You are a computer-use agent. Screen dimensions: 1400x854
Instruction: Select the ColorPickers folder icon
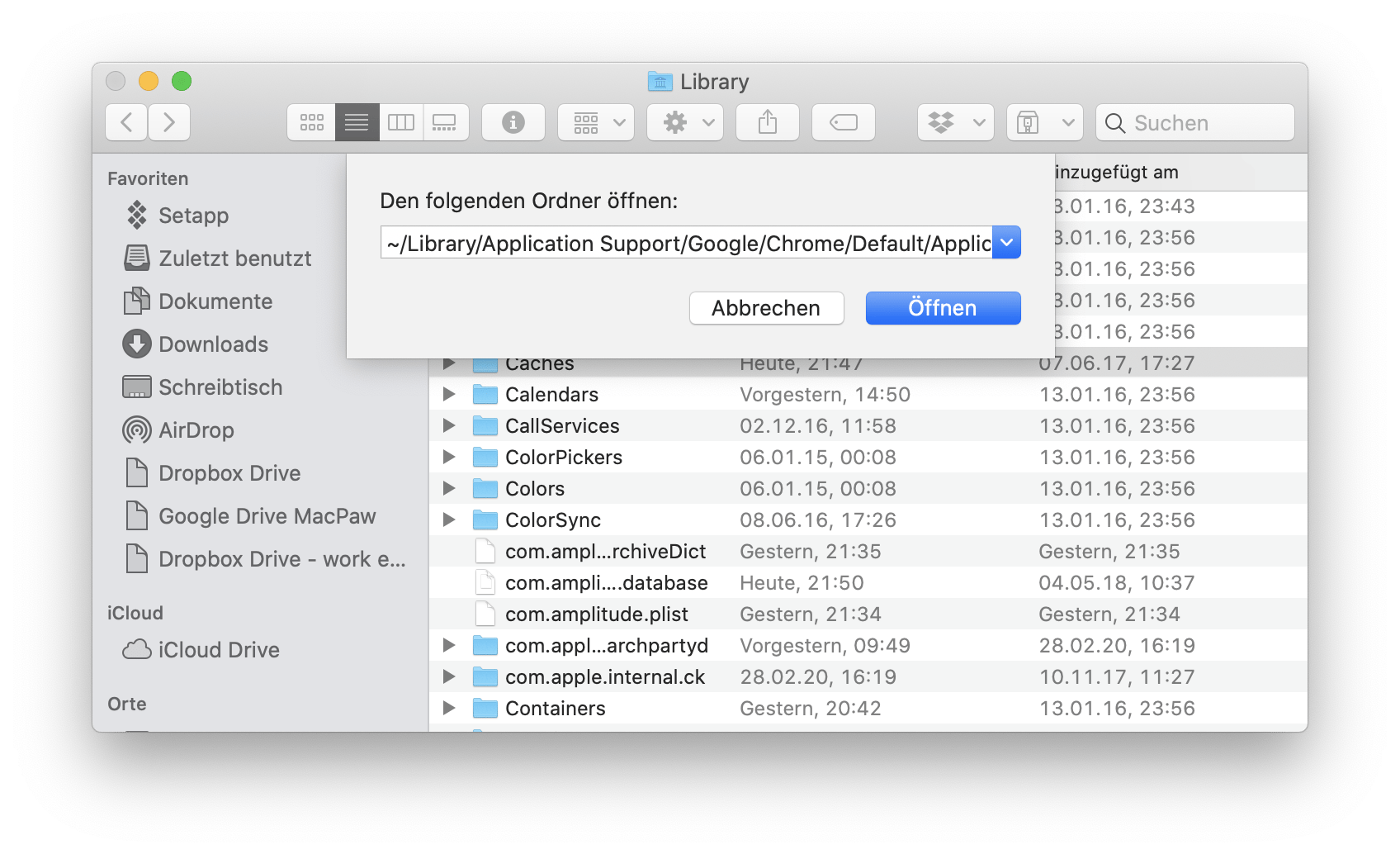485,458
